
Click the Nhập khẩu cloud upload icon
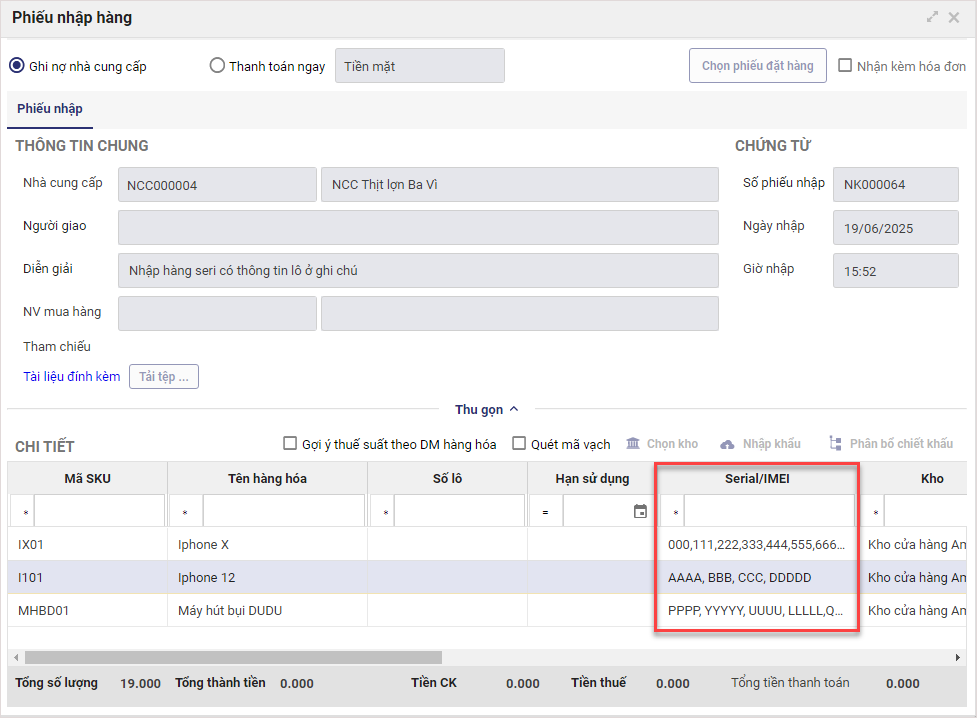click(x=727, y=444)
